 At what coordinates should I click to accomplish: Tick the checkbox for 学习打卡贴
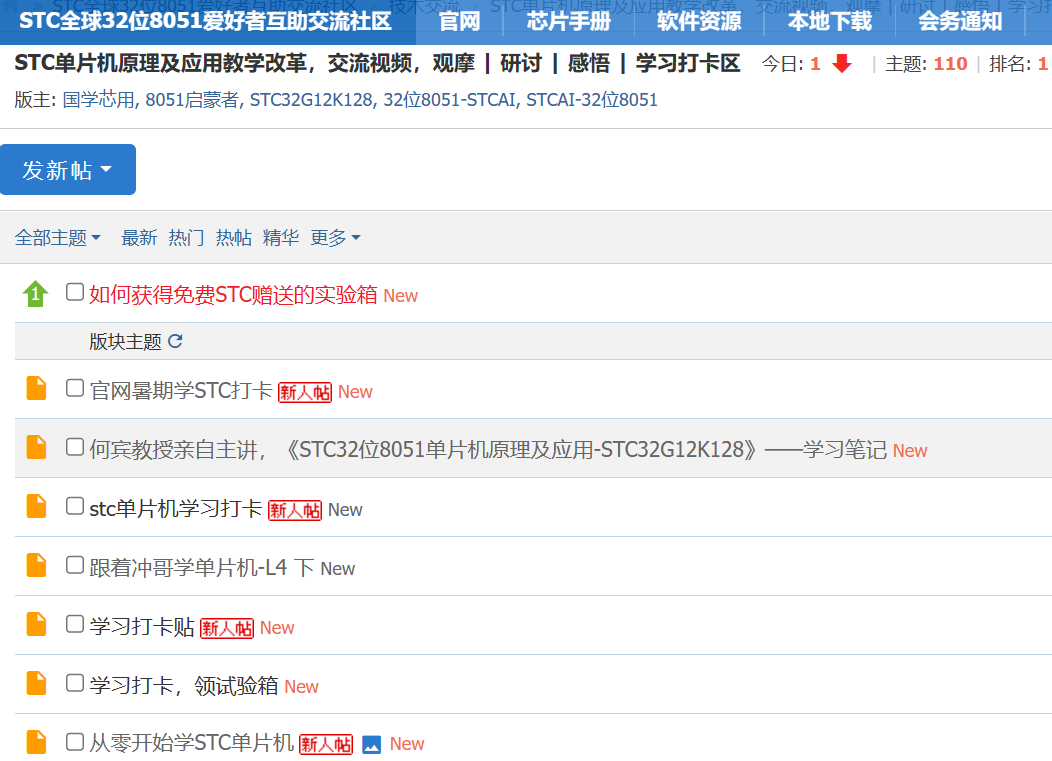[75, 624]
